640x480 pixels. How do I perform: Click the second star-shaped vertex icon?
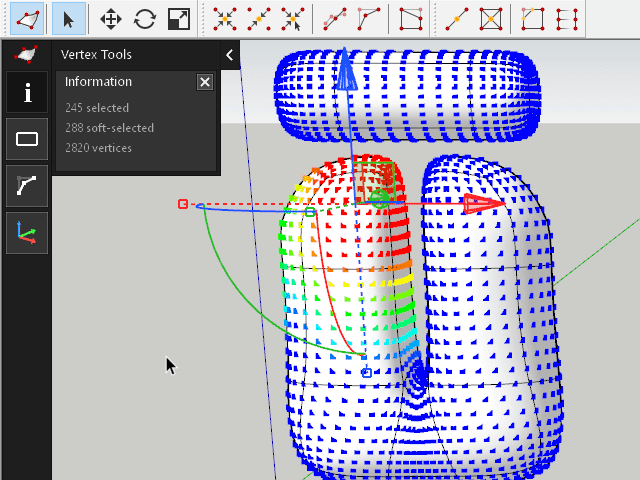[259, 18]
